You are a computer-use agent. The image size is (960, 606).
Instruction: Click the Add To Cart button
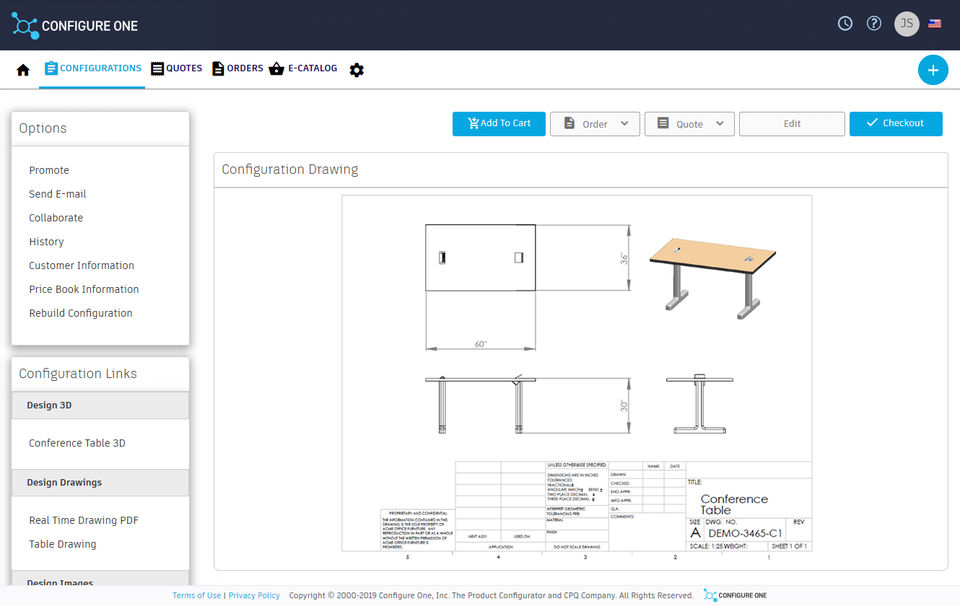(x=499, y=124)
